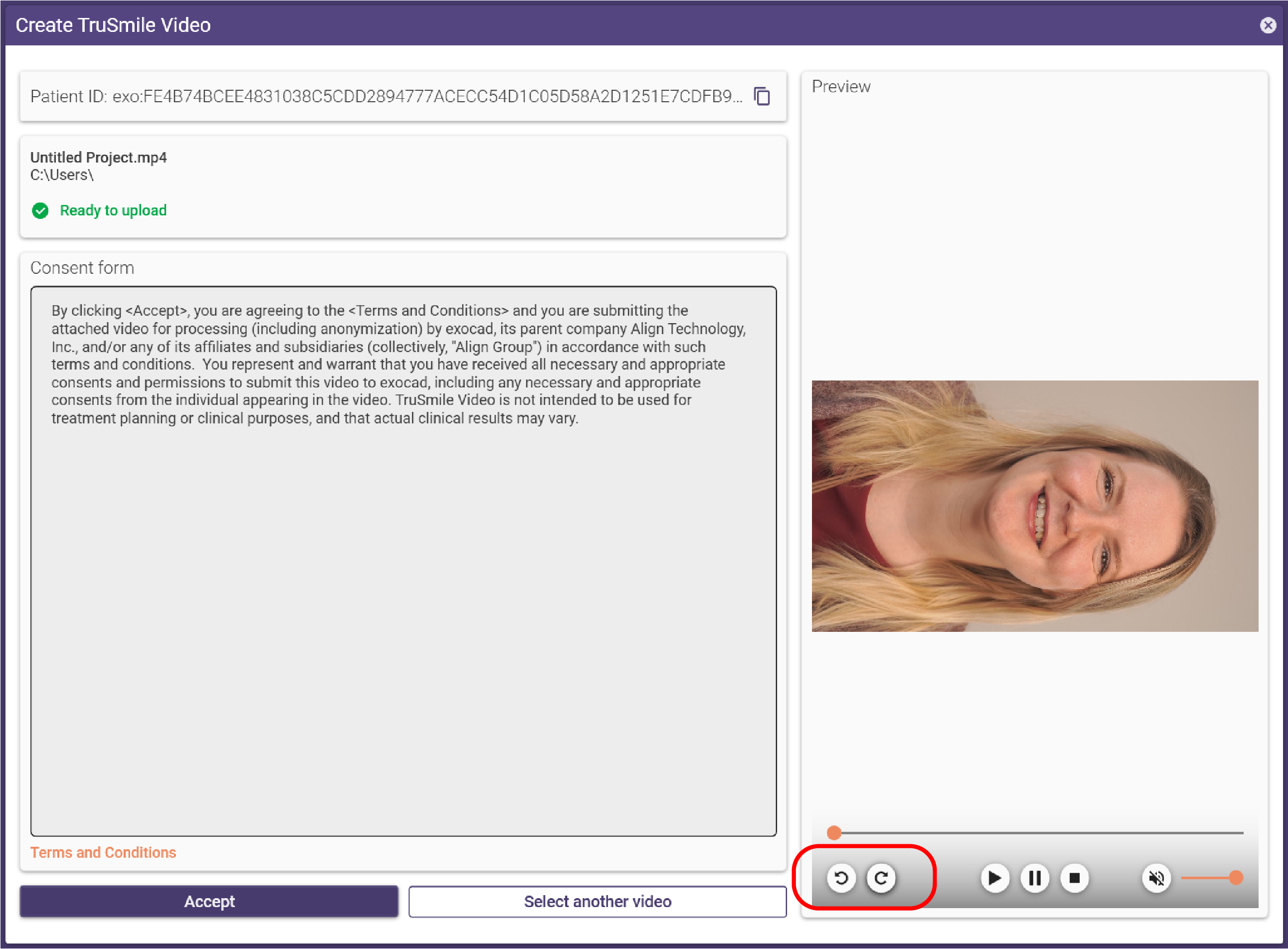Click the green Ready to upload checkmark icon
1288x949 pixels.
(x=40, y=211)
